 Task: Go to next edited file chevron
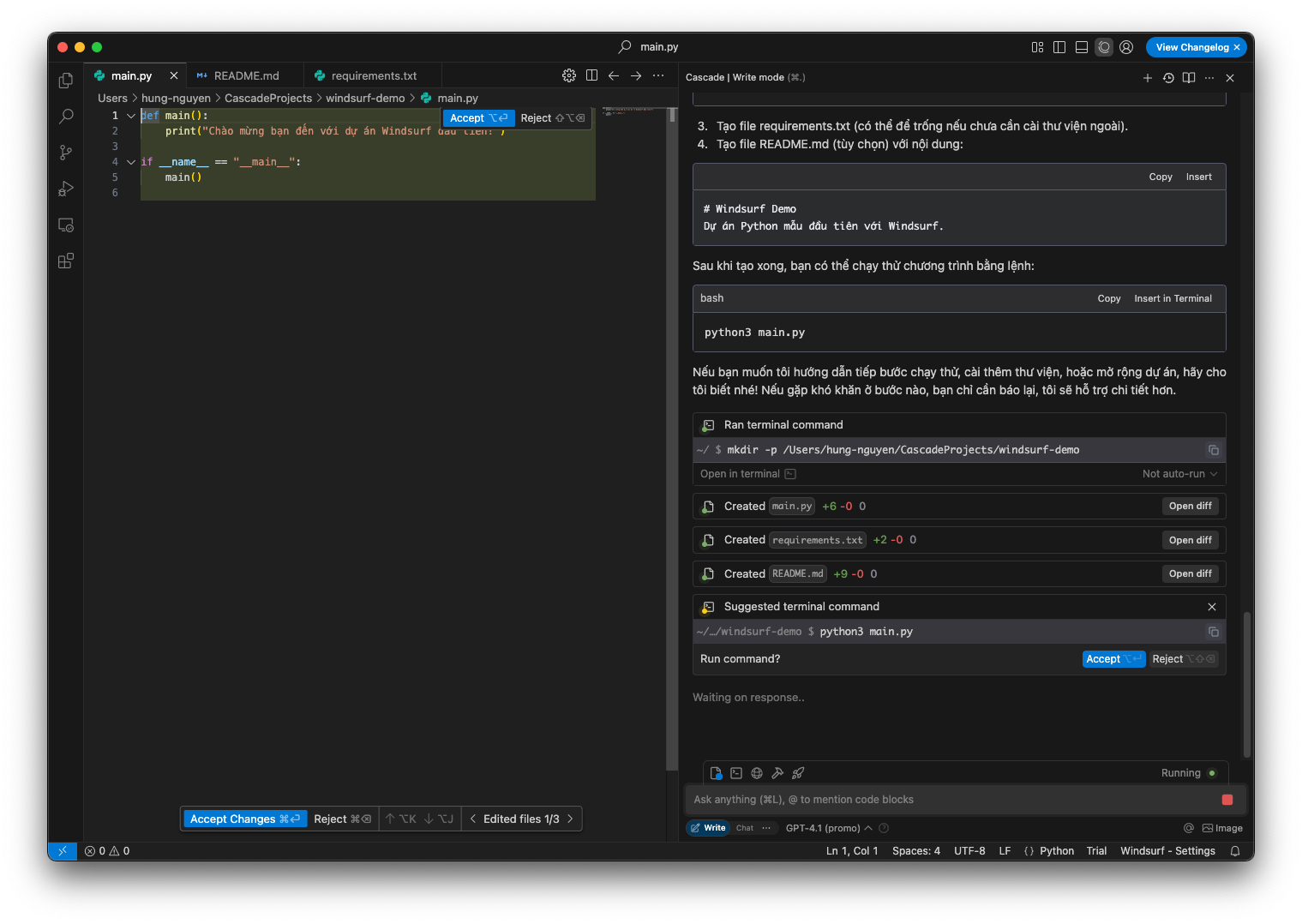(571, 819)
